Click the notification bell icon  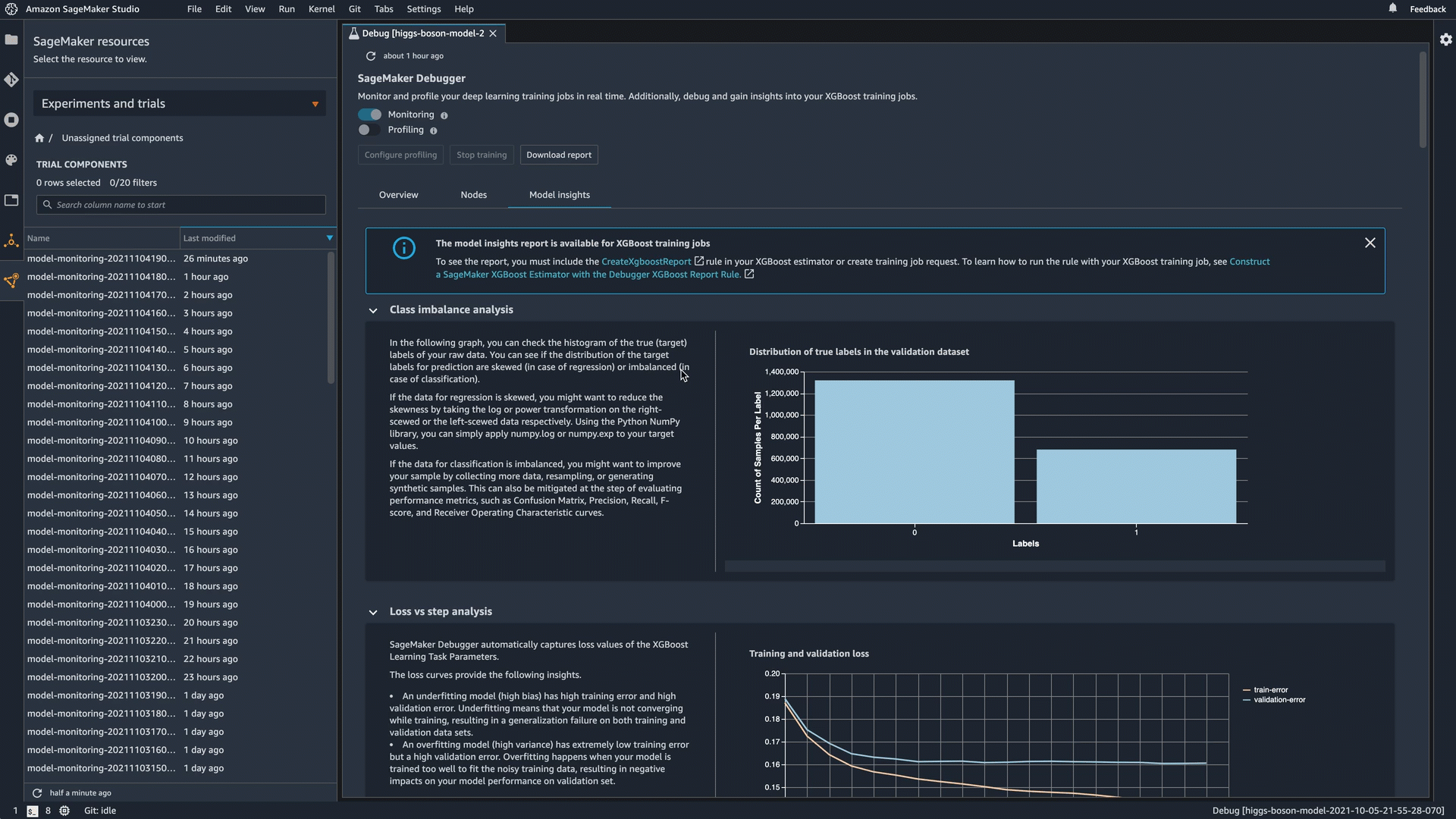[x=1392, y=8]
